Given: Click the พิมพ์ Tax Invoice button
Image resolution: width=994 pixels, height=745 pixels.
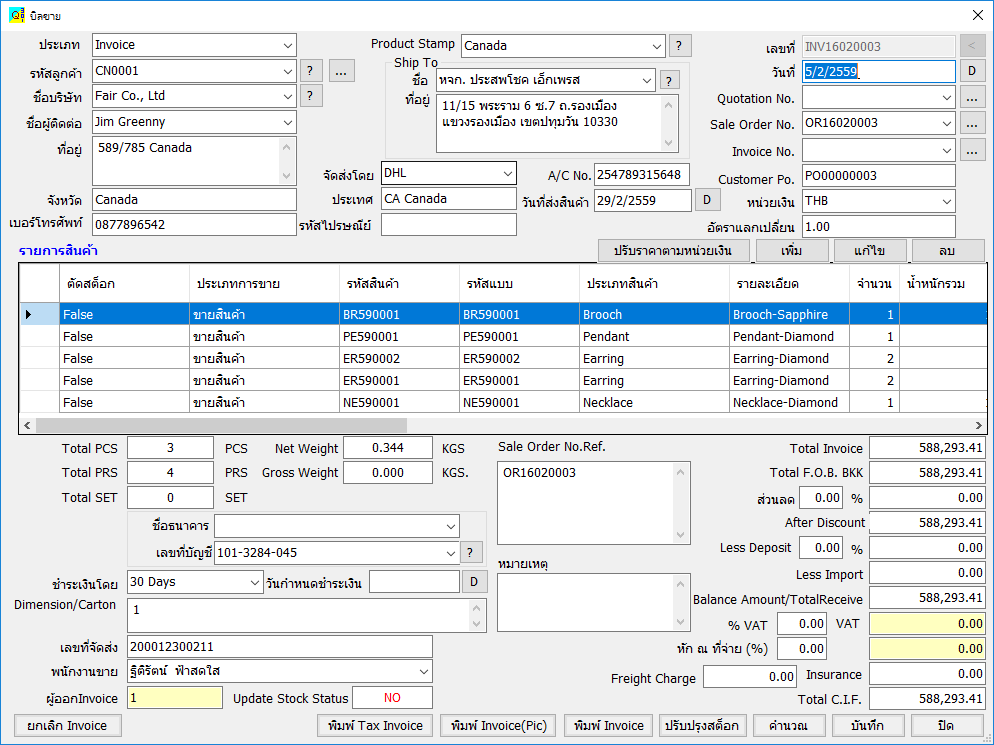Looking at the screenshot, I should point(376,725).
